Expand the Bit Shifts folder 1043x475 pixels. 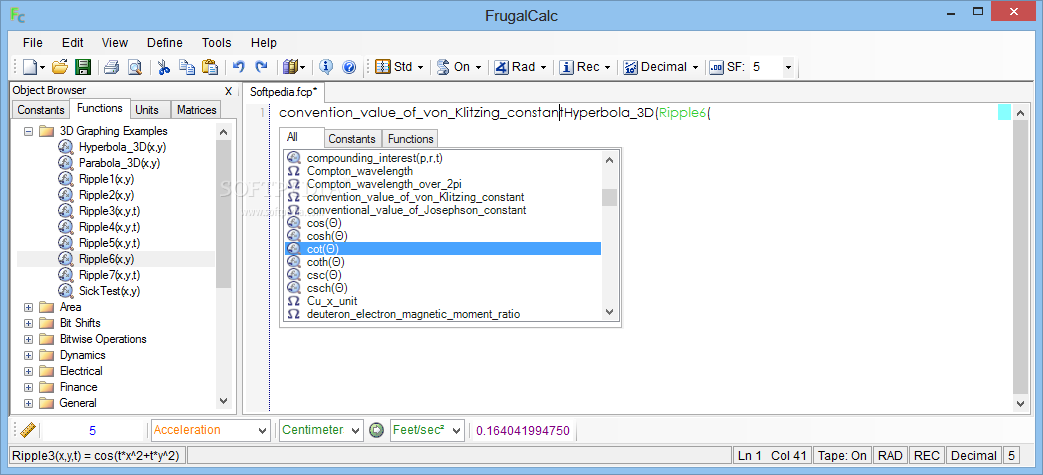pyautogui.click(x=28, y=323)
